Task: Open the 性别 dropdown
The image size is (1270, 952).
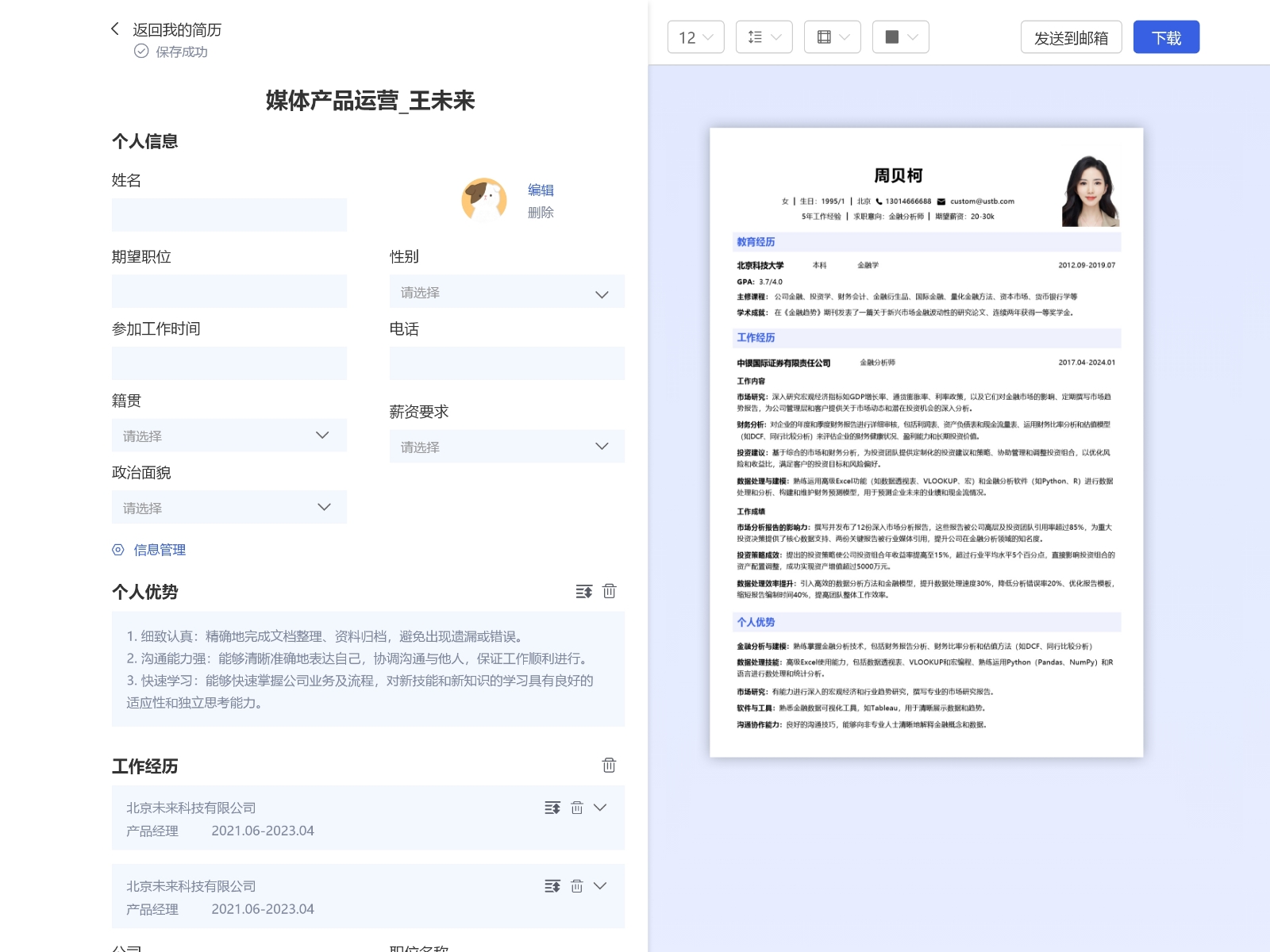Action: 506,293
